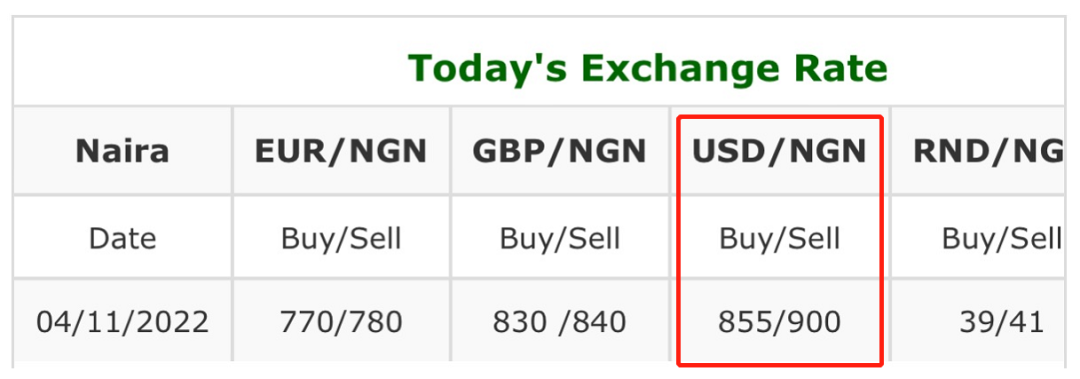The image size is (1080, 379).
Task: Select the 830 /840 pound rate cell
Action: (x=559, y=322)
